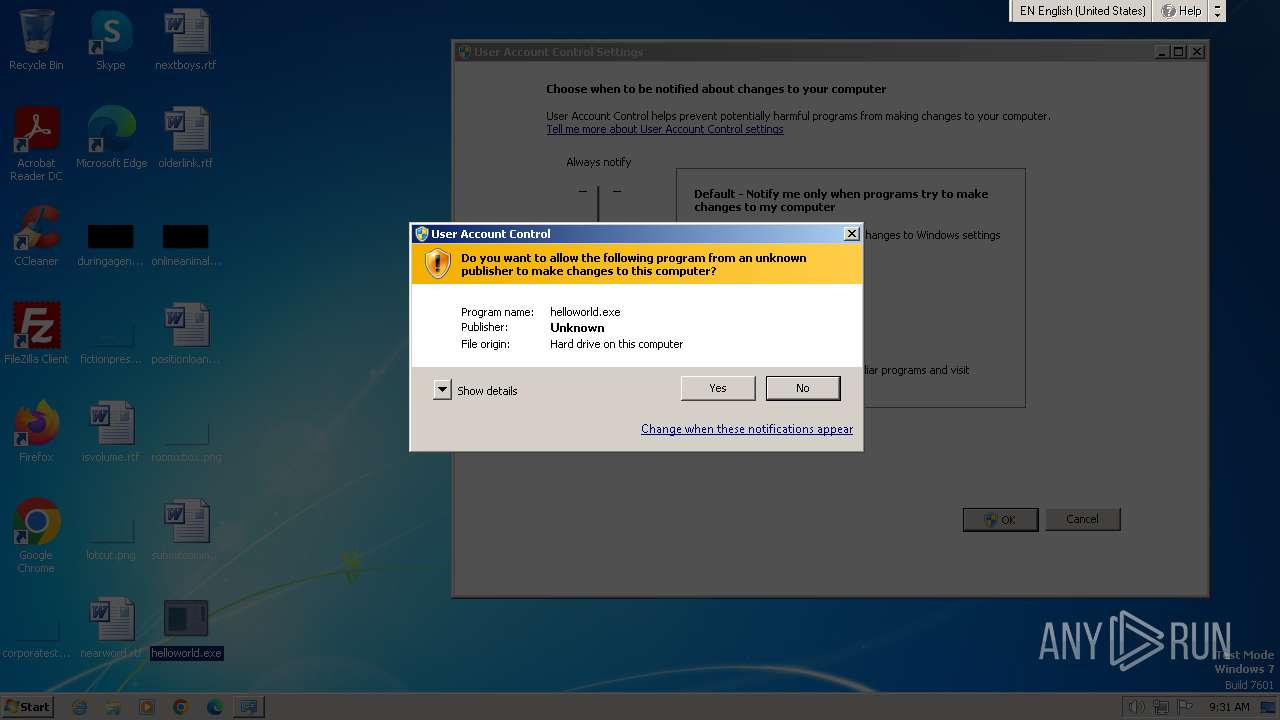1280x720 pixels.
Task: Select Google Chrome desktop shortcut
Action: coord(36,537)
